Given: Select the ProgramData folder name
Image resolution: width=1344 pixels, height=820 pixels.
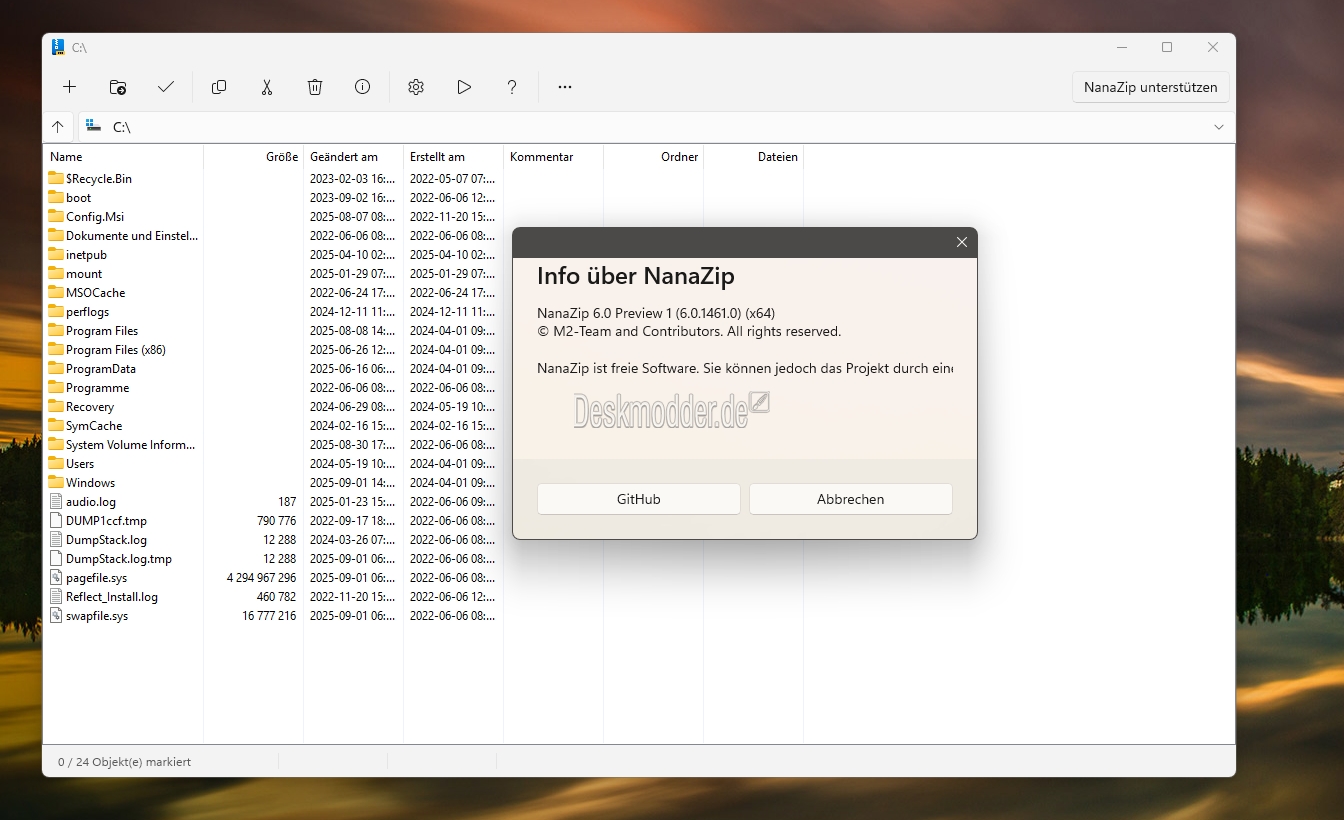Looking at the screenshot, I should tap(101, 369).
